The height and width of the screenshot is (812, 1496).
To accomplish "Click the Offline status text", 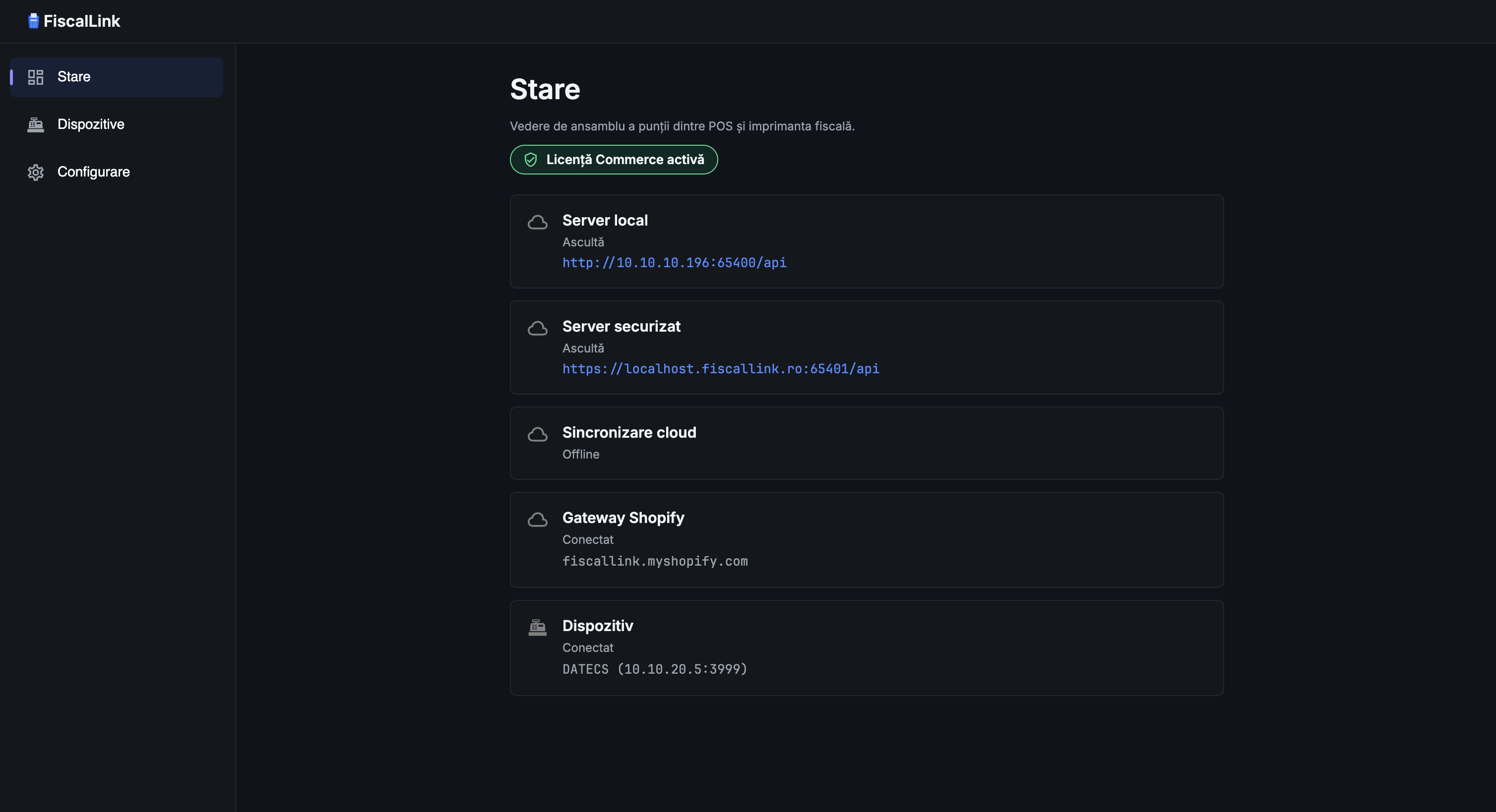I will point(581,455).
